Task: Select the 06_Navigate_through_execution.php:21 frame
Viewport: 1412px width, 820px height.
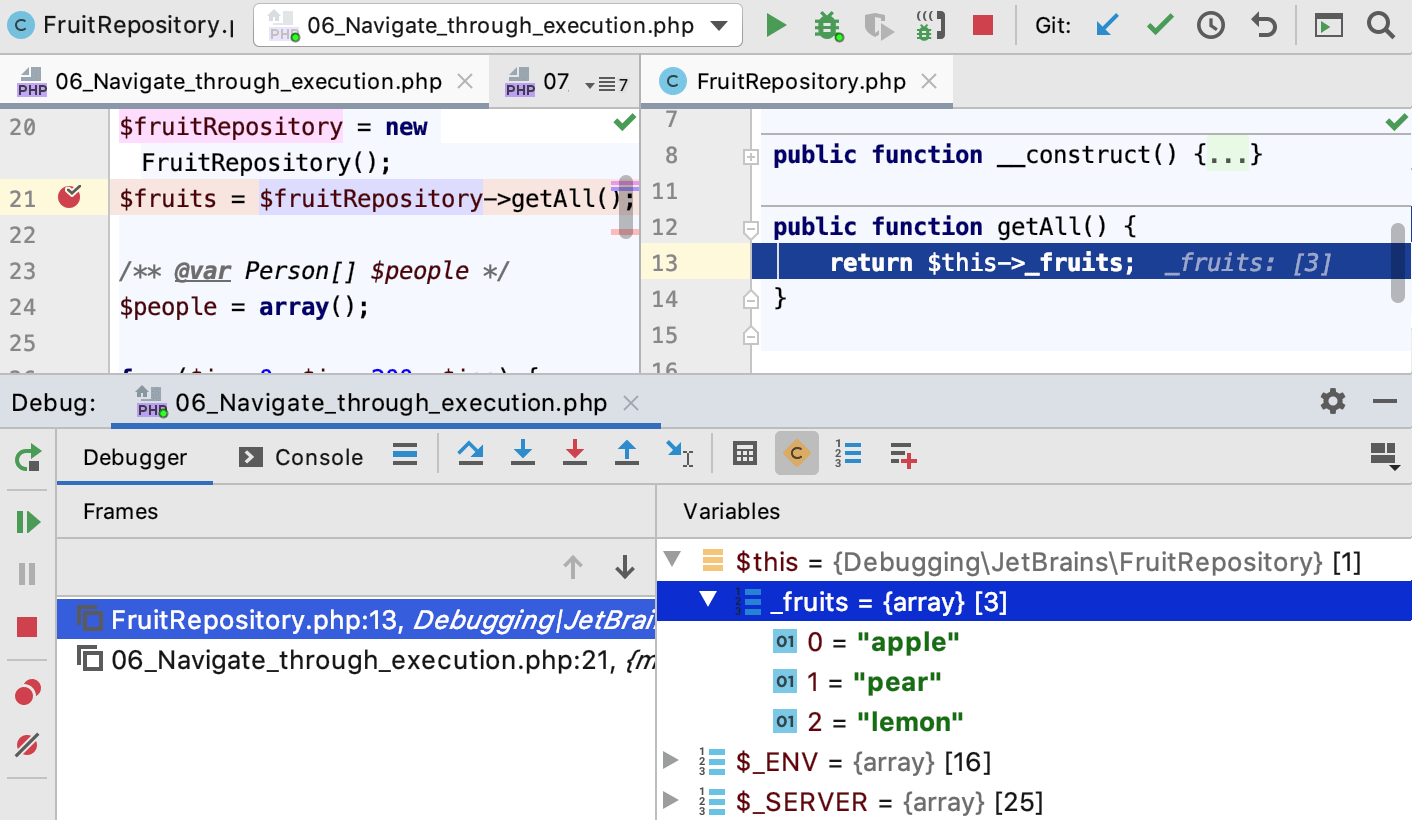Action: [x=356, y=660]
